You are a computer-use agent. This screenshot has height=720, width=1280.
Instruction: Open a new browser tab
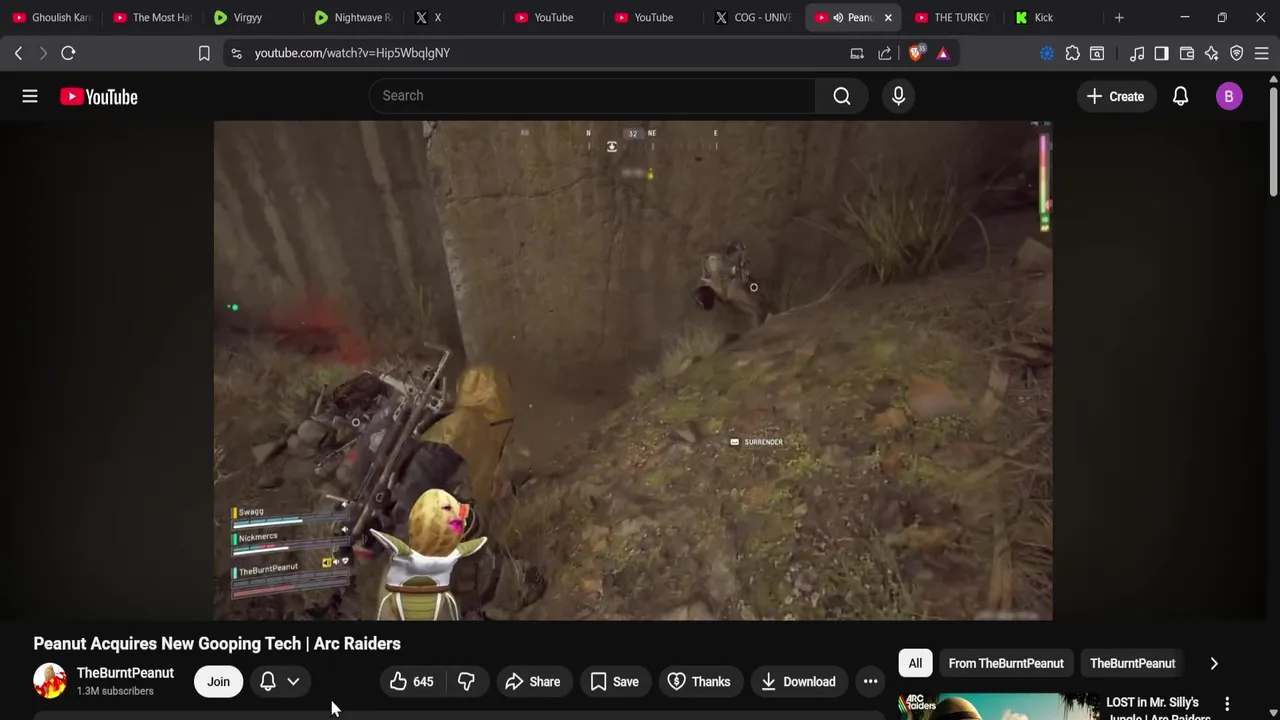pos(1119,17)
